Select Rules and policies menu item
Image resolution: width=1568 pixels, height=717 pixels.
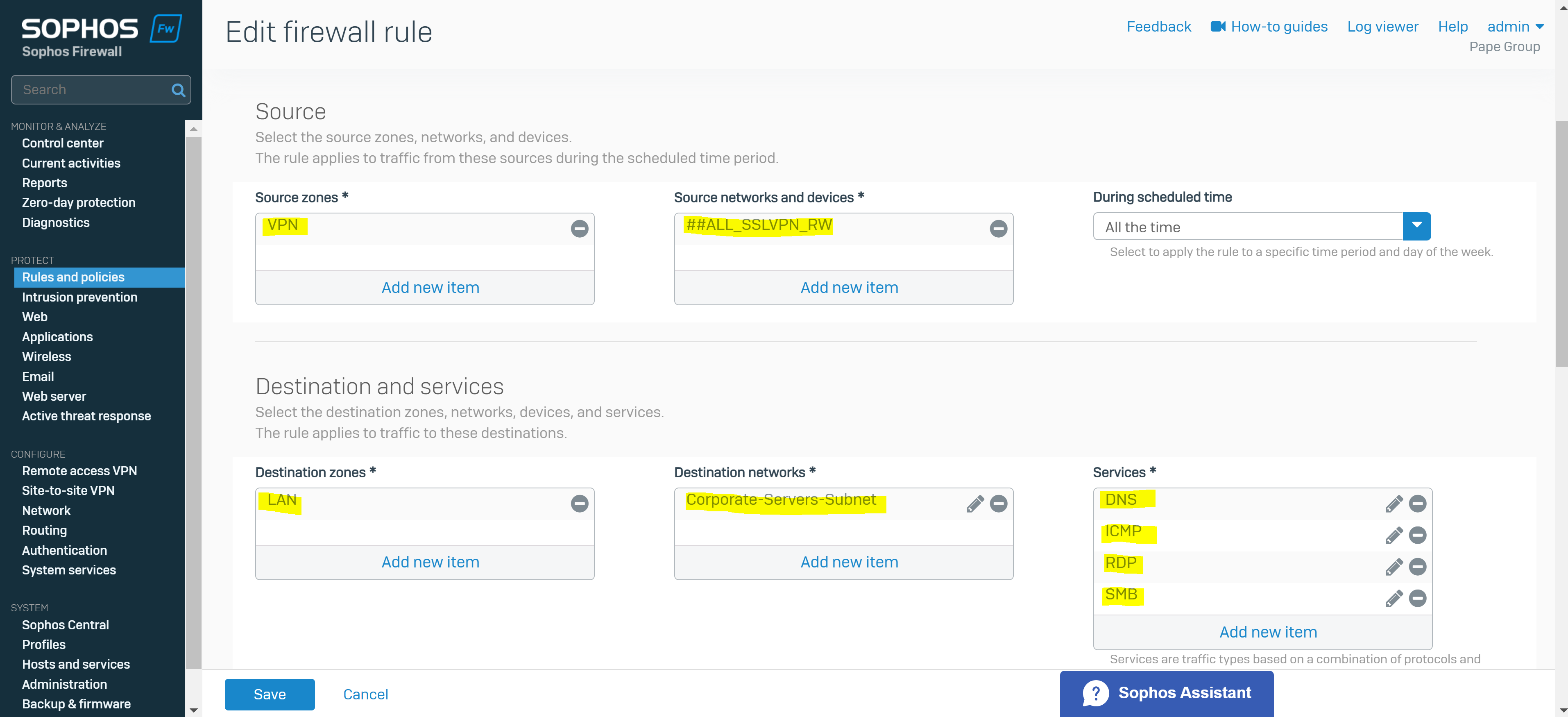point(99,277)
